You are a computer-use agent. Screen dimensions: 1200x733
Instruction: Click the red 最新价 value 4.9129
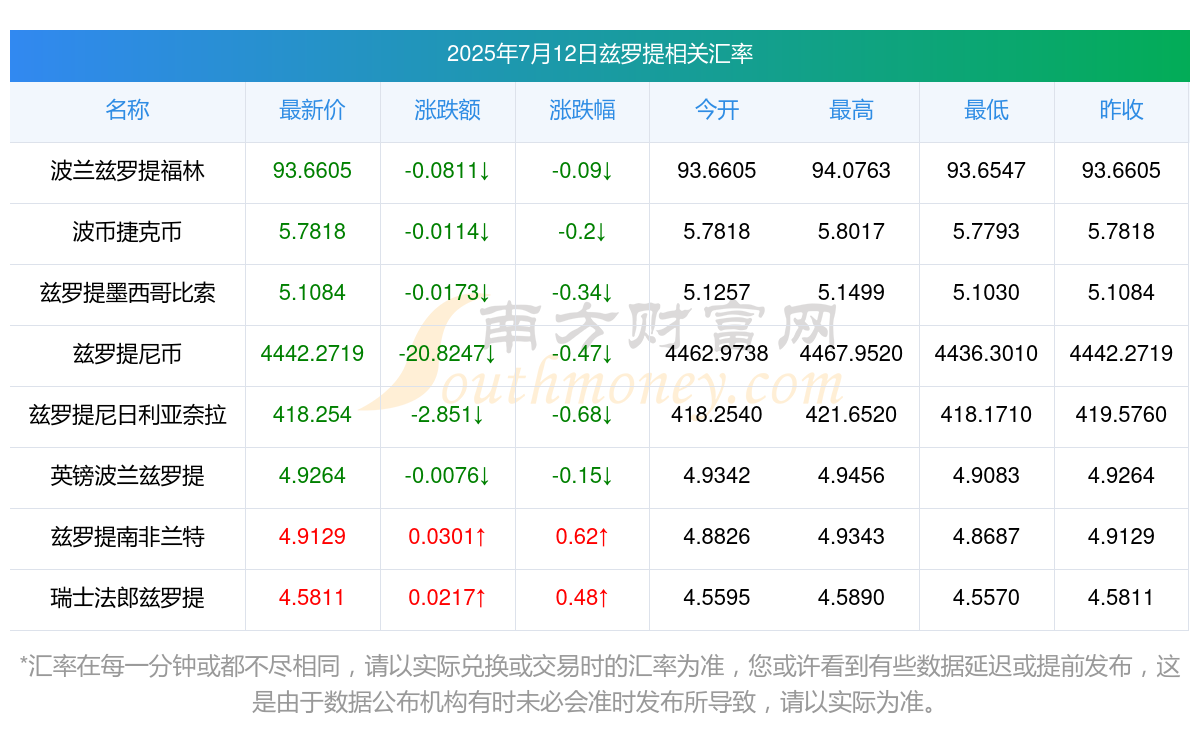click(x=312, y=537)
